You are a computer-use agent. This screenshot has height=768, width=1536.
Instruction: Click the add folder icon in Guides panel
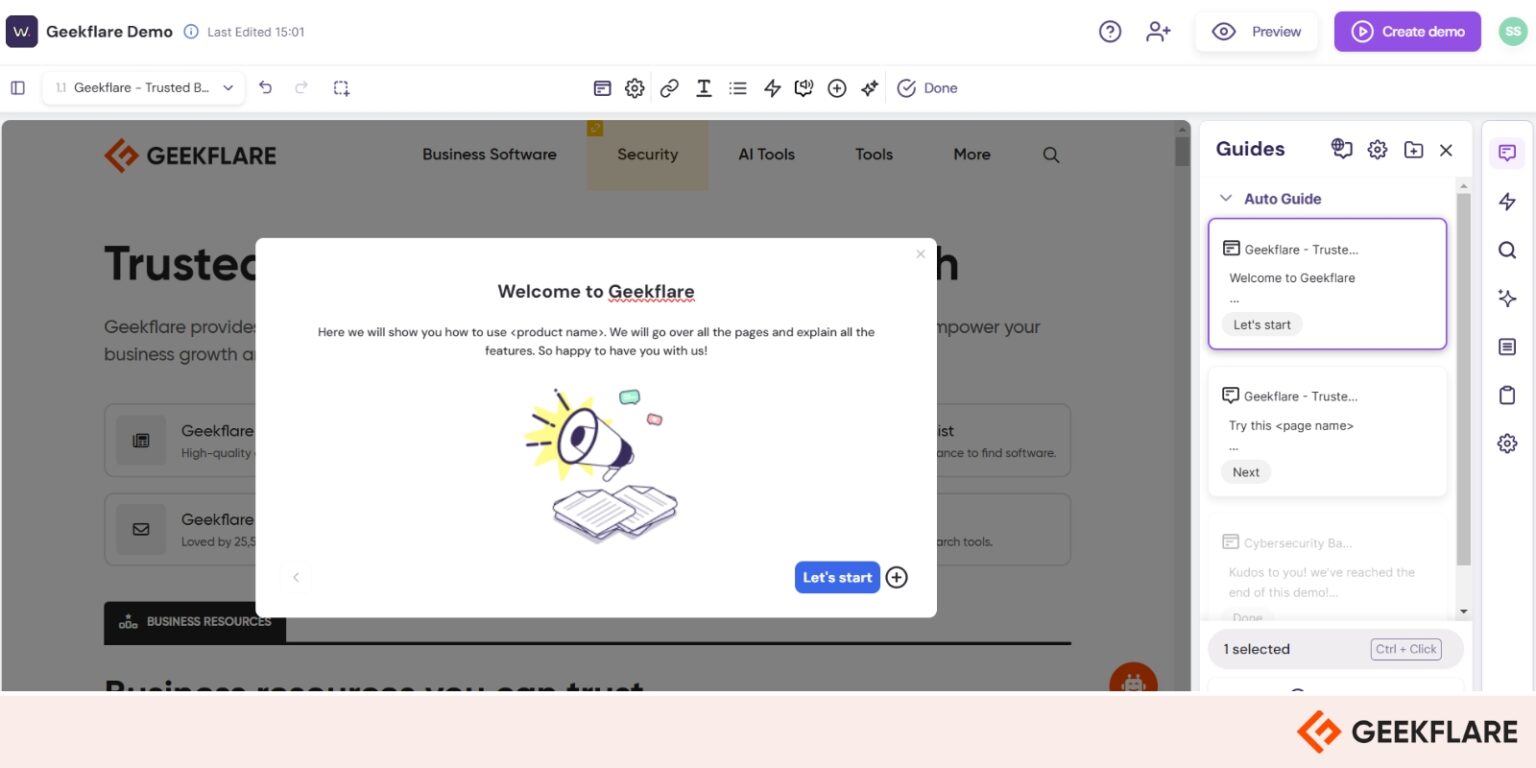coord(1413,150)
